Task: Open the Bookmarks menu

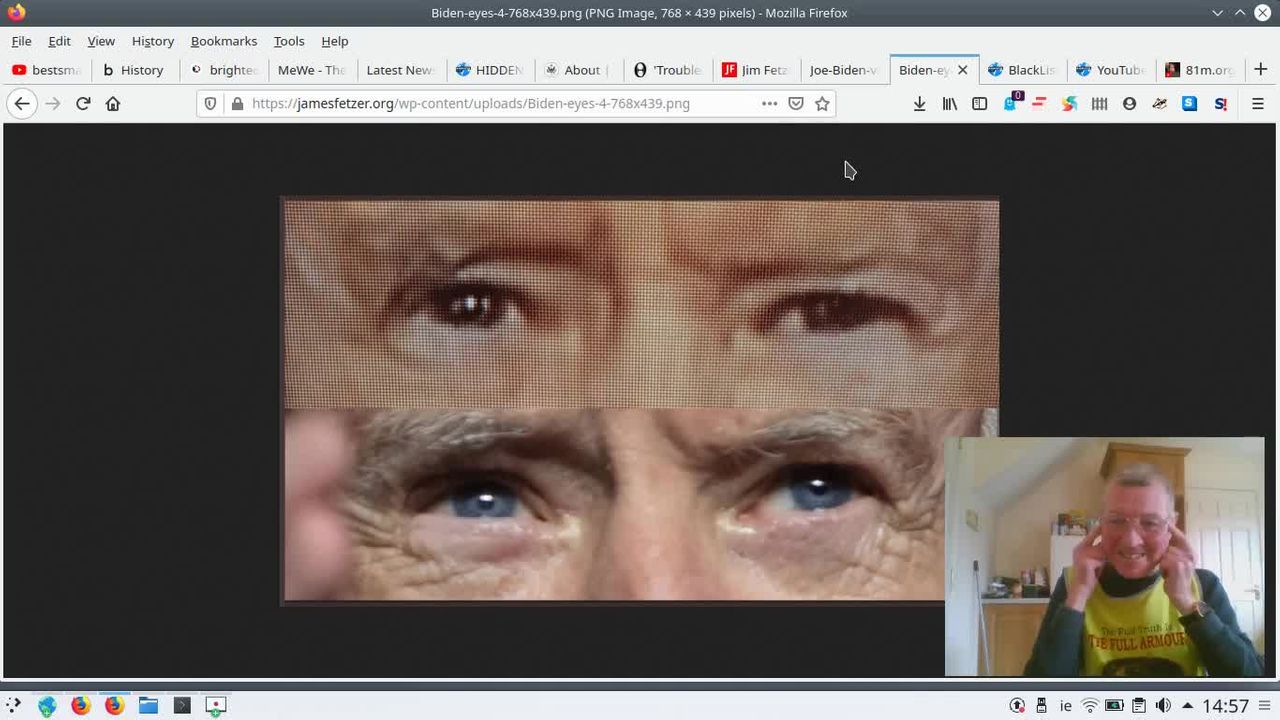Action: 223,41
